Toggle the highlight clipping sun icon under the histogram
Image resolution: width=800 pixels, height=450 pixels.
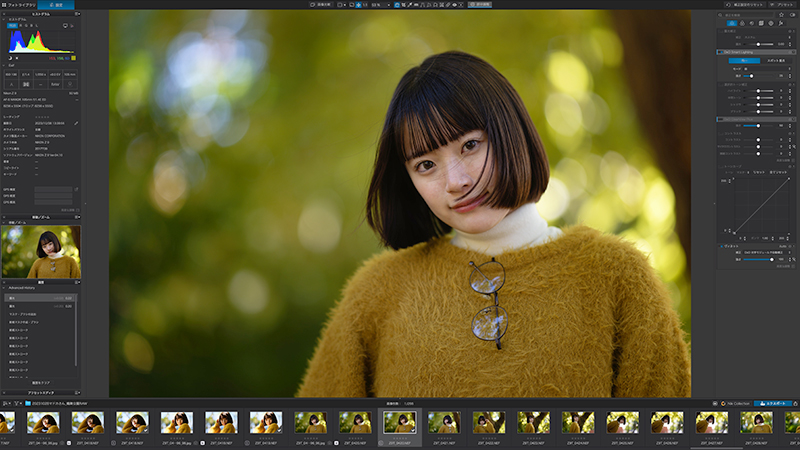point(17,58)
